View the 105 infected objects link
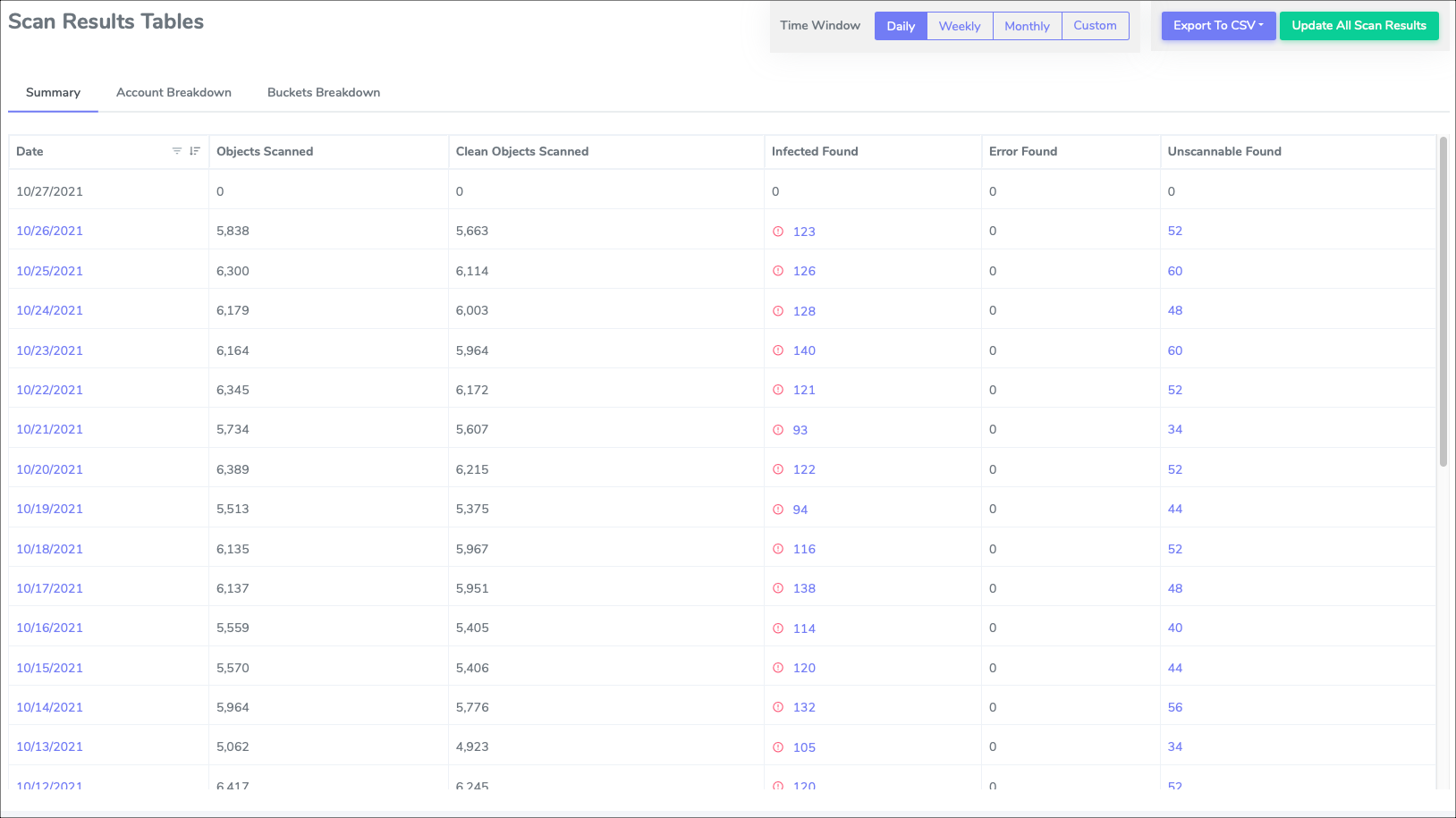 click(x=804, y=747)
